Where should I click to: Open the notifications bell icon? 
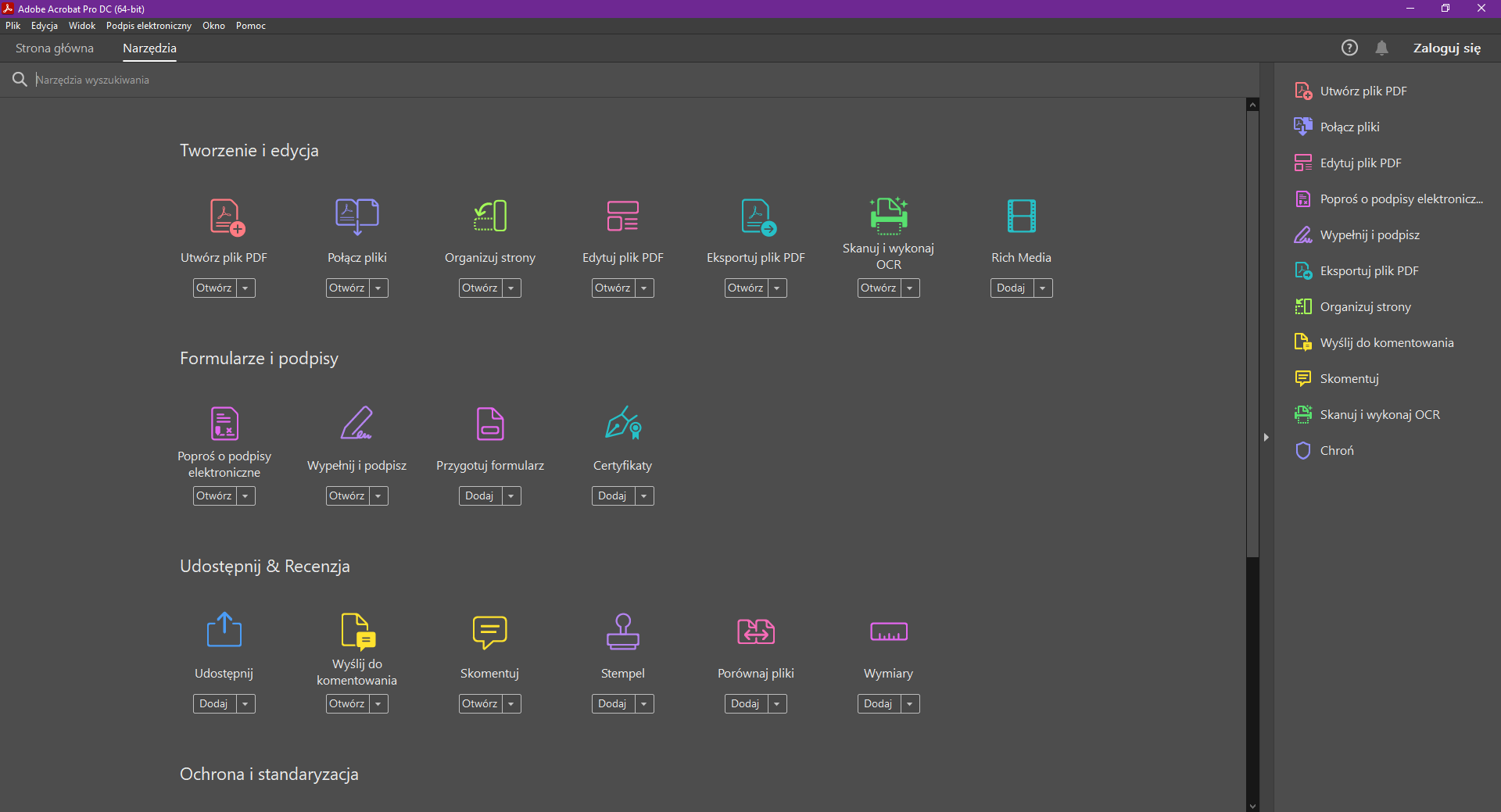[1382, 48]
